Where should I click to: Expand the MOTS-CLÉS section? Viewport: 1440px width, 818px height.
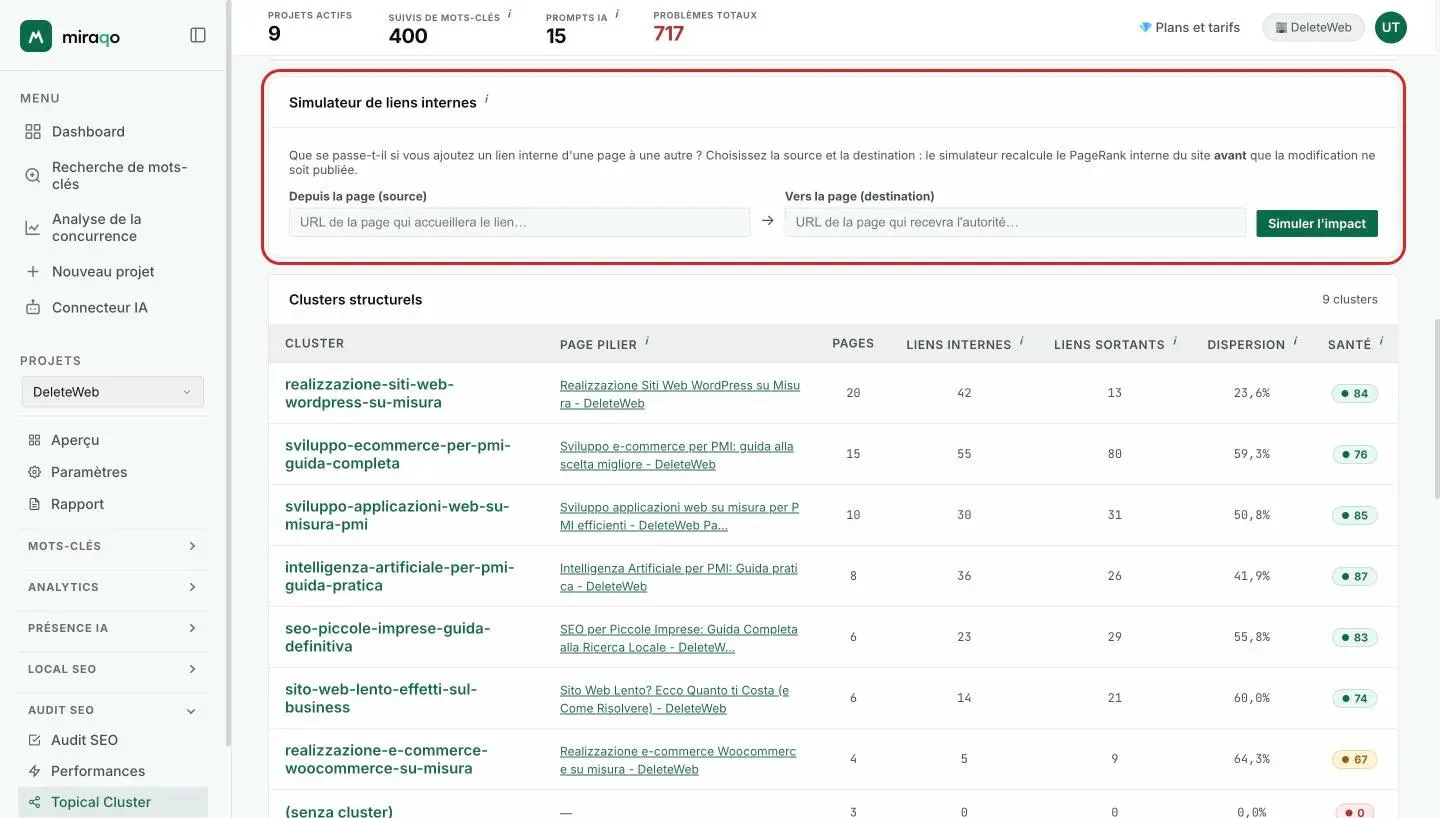[113, 546]
